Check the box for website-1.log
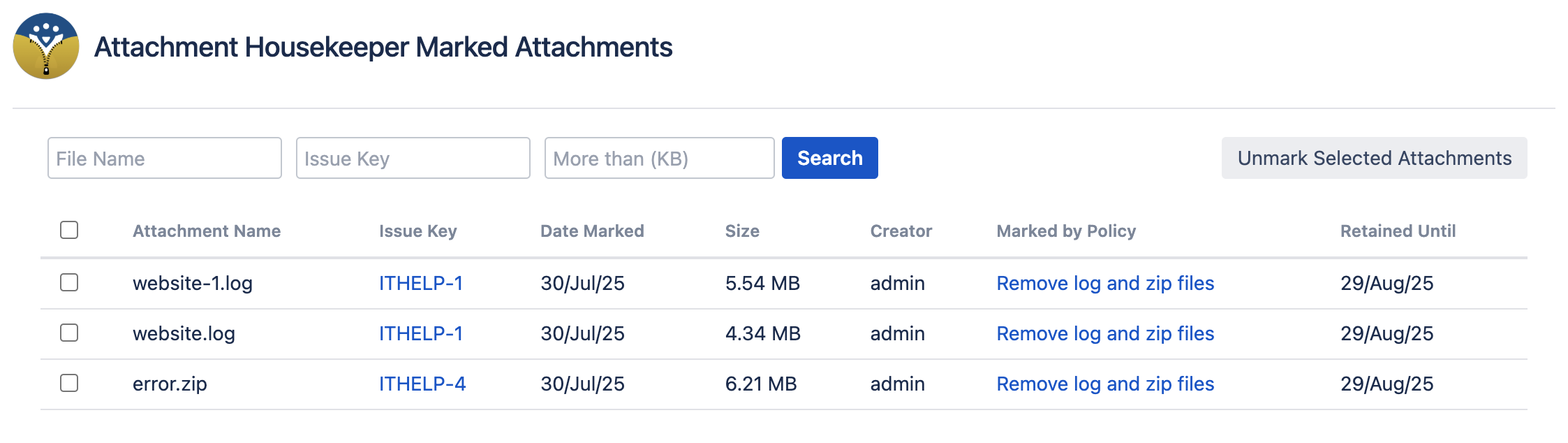This screenshot has width=1568, height=443. pos(69,282)
